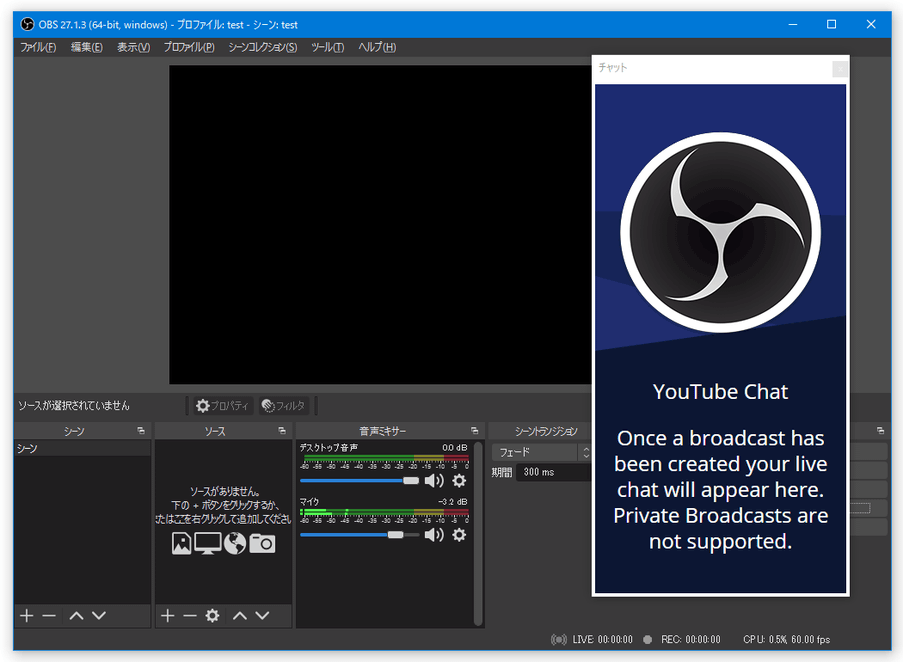Click the 'YouTube Chat' heading in chat dock
Image resolution: width=903 pixels, height=662 pixels.
pyautogui.click(x=720, y=392)
